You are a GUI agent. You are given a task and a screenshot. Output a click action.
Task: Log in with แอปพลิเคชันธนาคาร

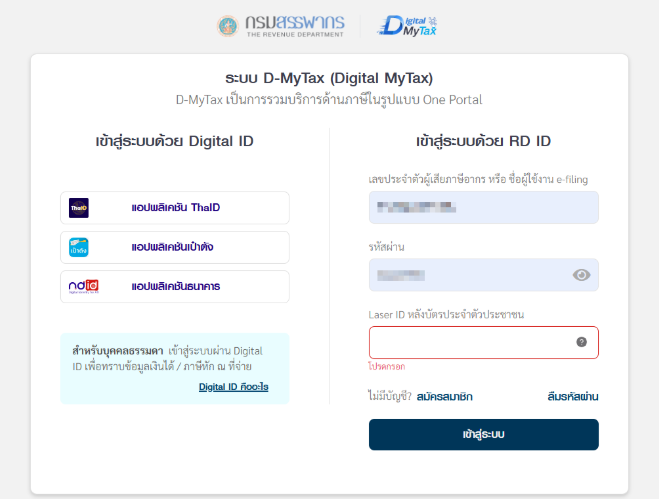tap(175, 287)
